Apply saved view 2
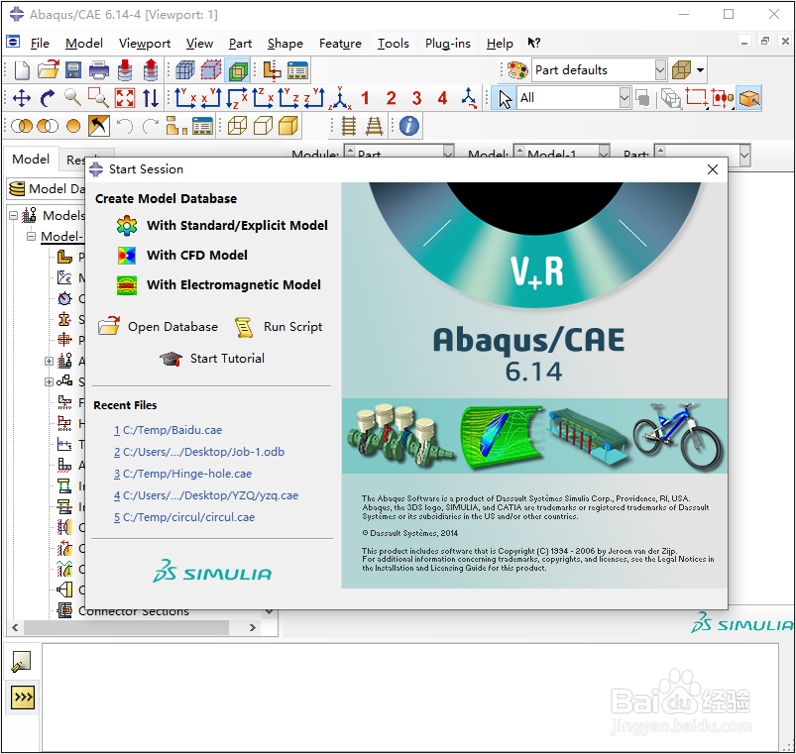796x754 pixels. [x=391, y=98]
